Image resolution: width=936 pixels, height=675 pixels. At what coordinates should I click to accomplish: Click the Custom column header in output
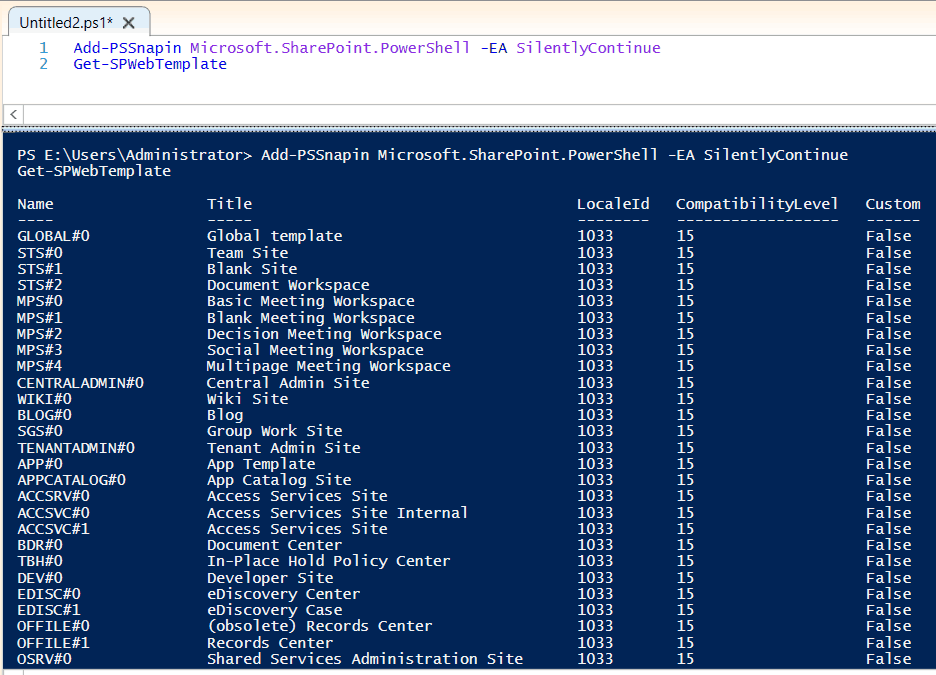coord(892,203)
